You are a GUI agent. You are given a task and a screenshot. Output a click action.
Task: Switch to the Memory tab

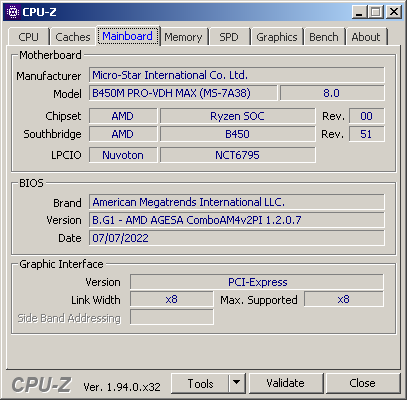click(183, 37)
